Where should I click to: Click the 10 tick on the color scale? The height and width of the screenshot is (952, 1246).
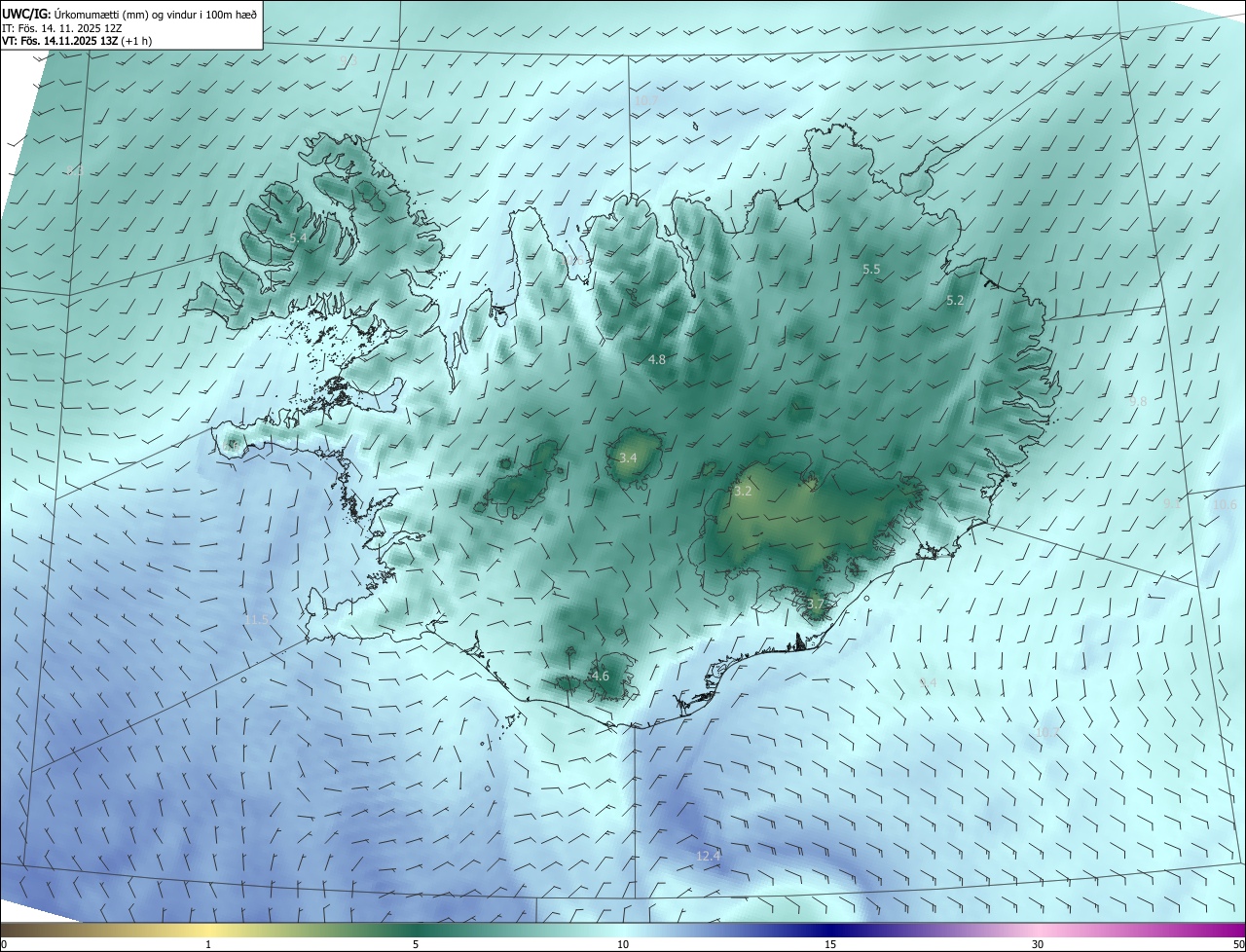[623, 944]
